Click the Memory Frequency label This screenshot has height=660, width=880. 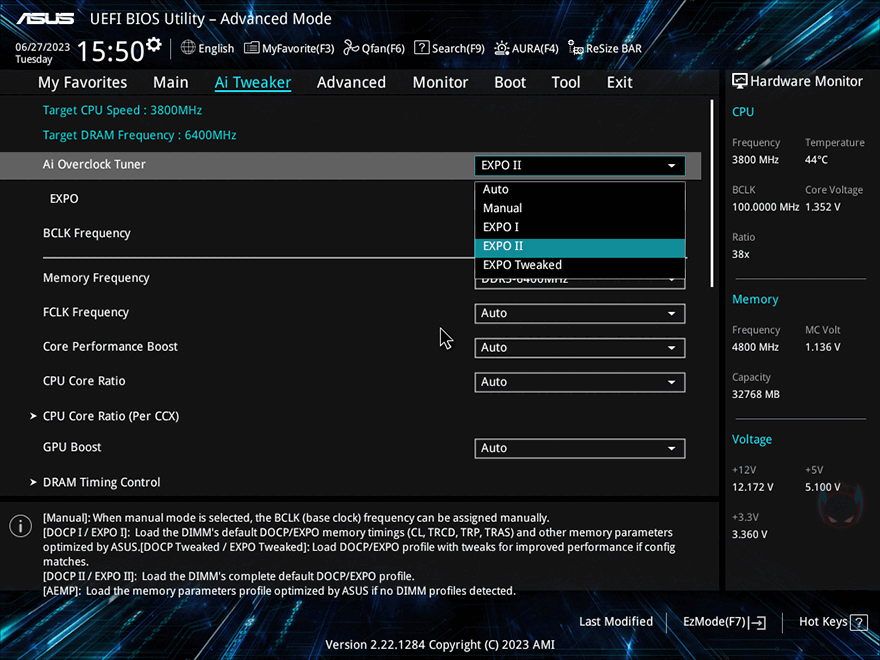96,278
